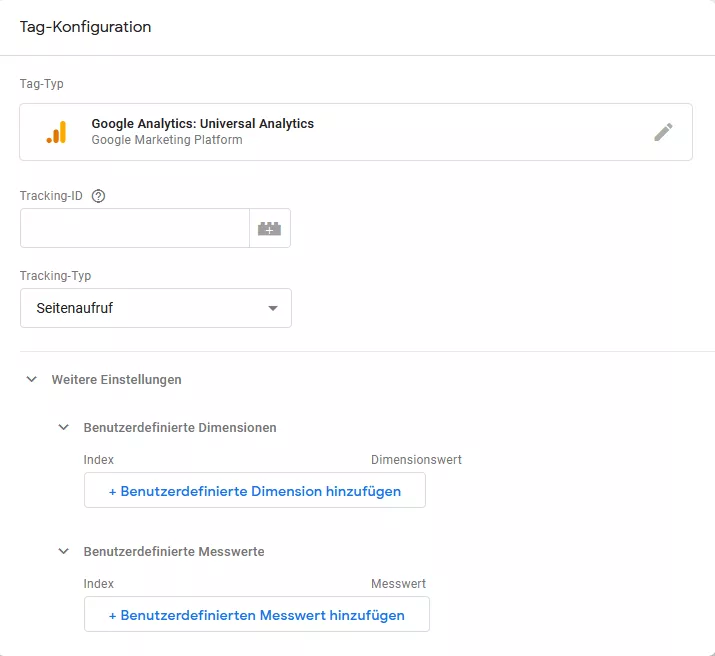Collapse Benutzerdefinierte Messwerte section chevron
The height and width of the screenshot is (656, 715).
64,551
